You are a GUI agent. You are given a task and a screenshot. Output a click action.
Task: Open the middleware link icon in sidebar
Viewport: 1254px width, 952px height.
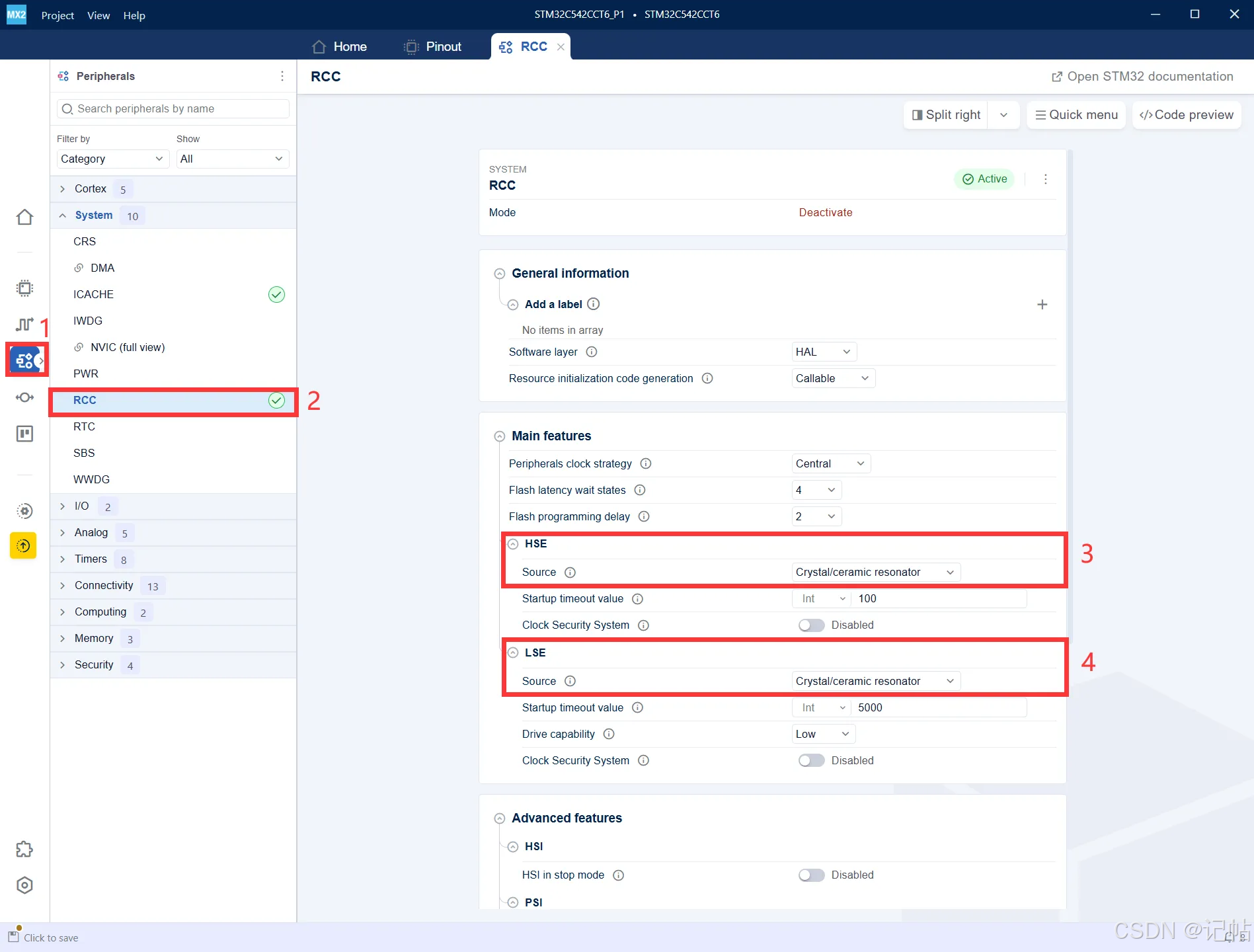[24, 397]
